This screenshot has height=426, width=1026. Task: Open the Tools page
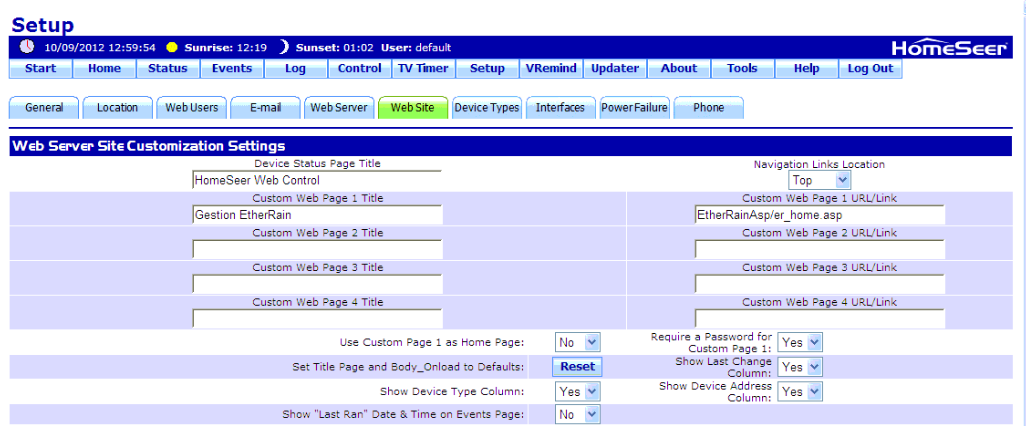click(x=743, y=69)
